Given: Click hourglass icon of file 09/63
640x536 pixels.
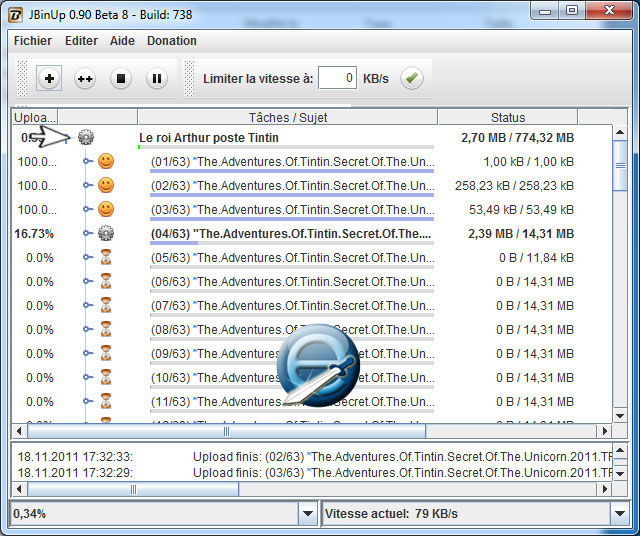Looking at the screenshot, I should click(x=106, y=354).
